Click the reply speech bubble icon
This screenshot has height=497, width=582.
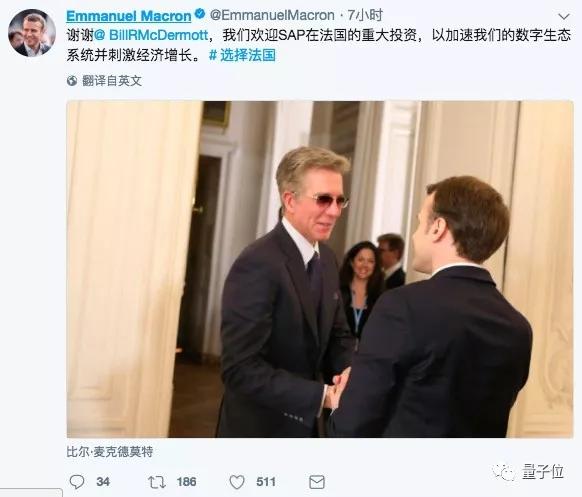(77, 482)
